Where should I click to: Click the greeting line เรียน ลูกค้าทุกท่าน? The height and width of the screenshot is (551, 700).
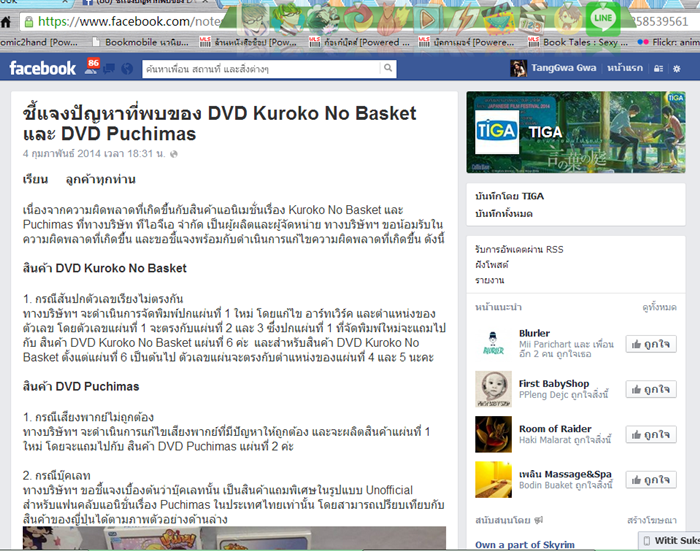click(x=79, y=179)
